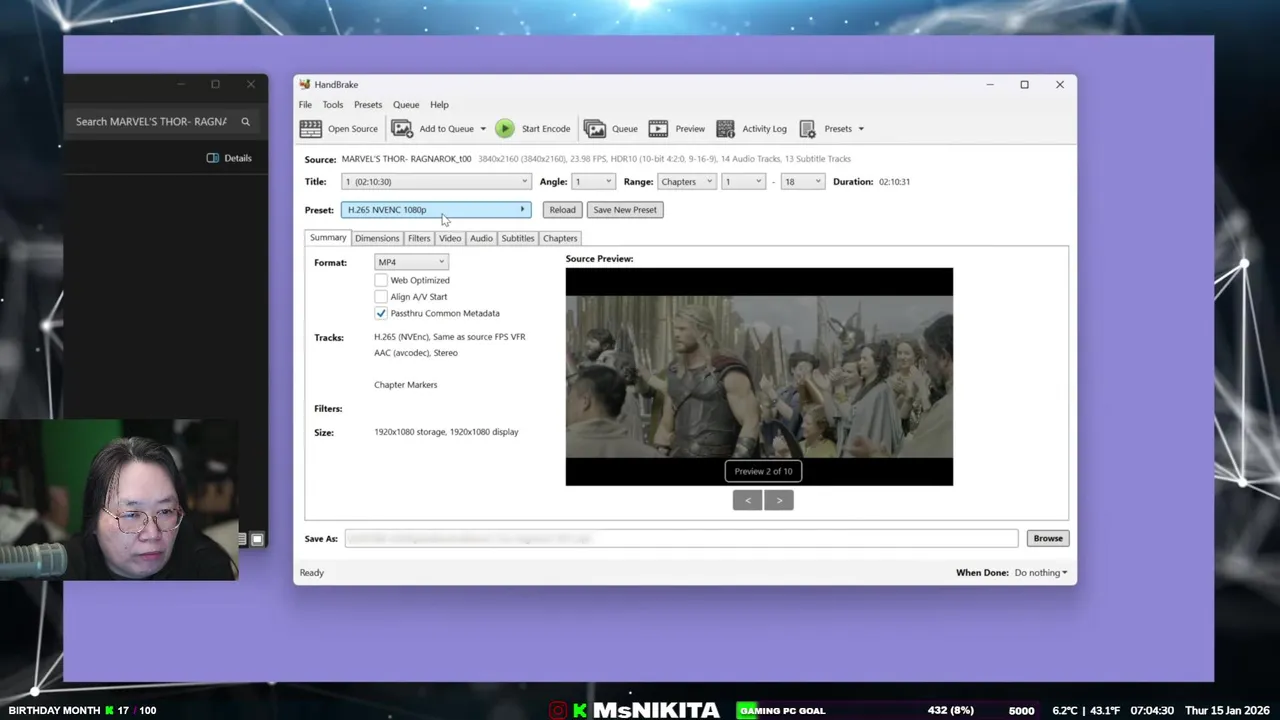Screen dimensions: 1280x720
Task: Open the Angle dropdown
Action: [x=593, y=182]
